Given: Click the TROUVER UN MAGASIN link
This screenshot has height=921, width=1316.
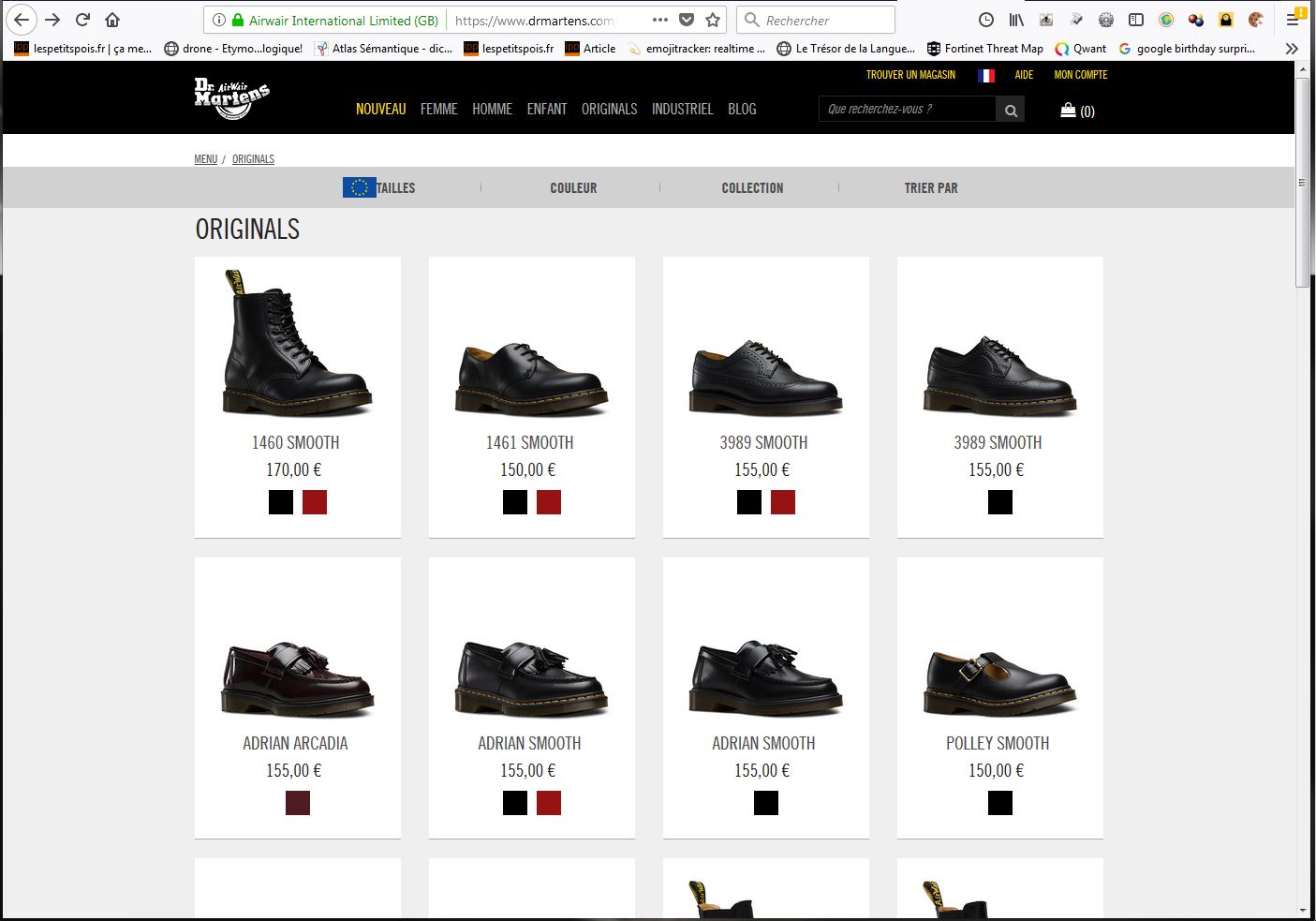Looking at the screenshot, I should pyautogui.click(x=910, y=75).
